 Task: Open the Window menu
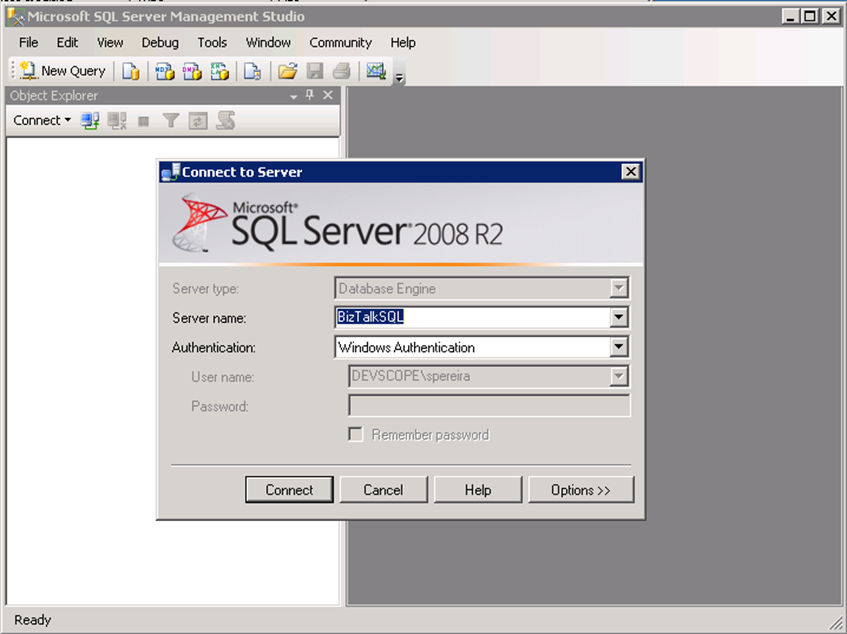268,42
